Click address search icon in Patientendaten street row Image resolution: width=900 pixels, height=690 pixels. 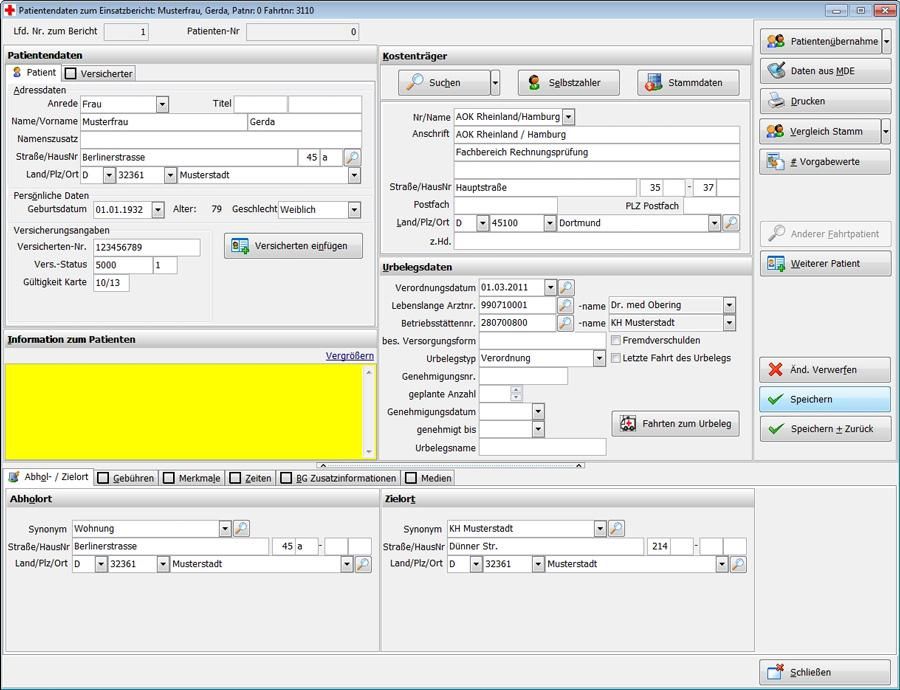[352, 157]
